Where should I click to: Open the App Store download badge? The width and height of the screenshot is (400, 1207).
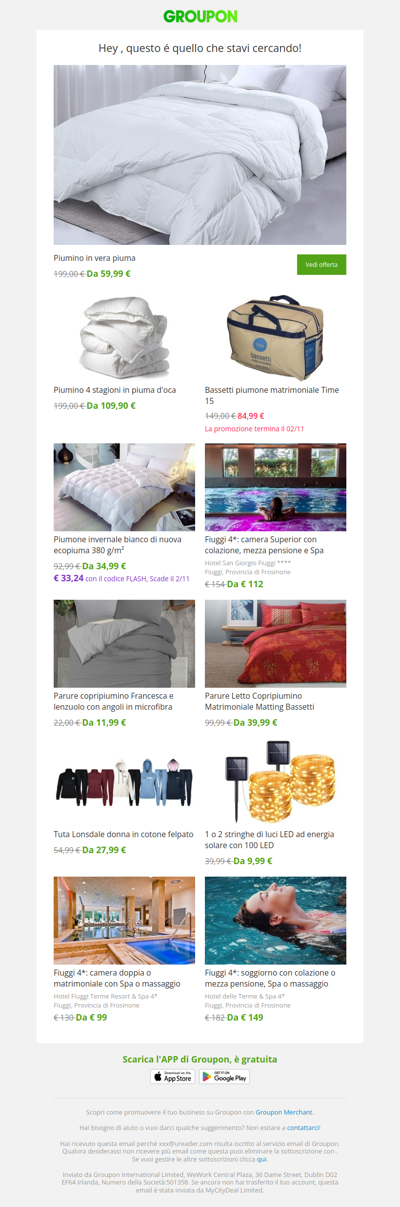(x=172, y=1076)
